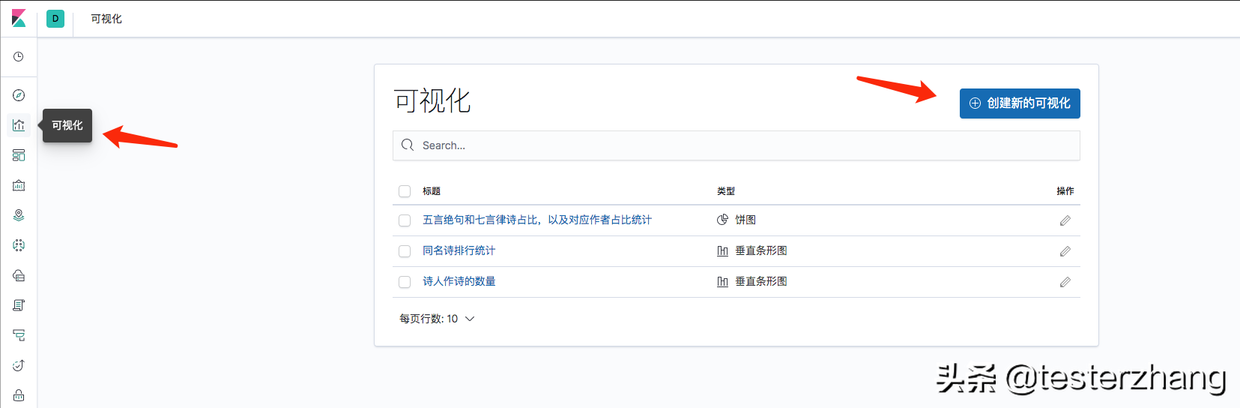
Task: Click the 创建新的可视化 button
Action: (x=1020, y=103)
